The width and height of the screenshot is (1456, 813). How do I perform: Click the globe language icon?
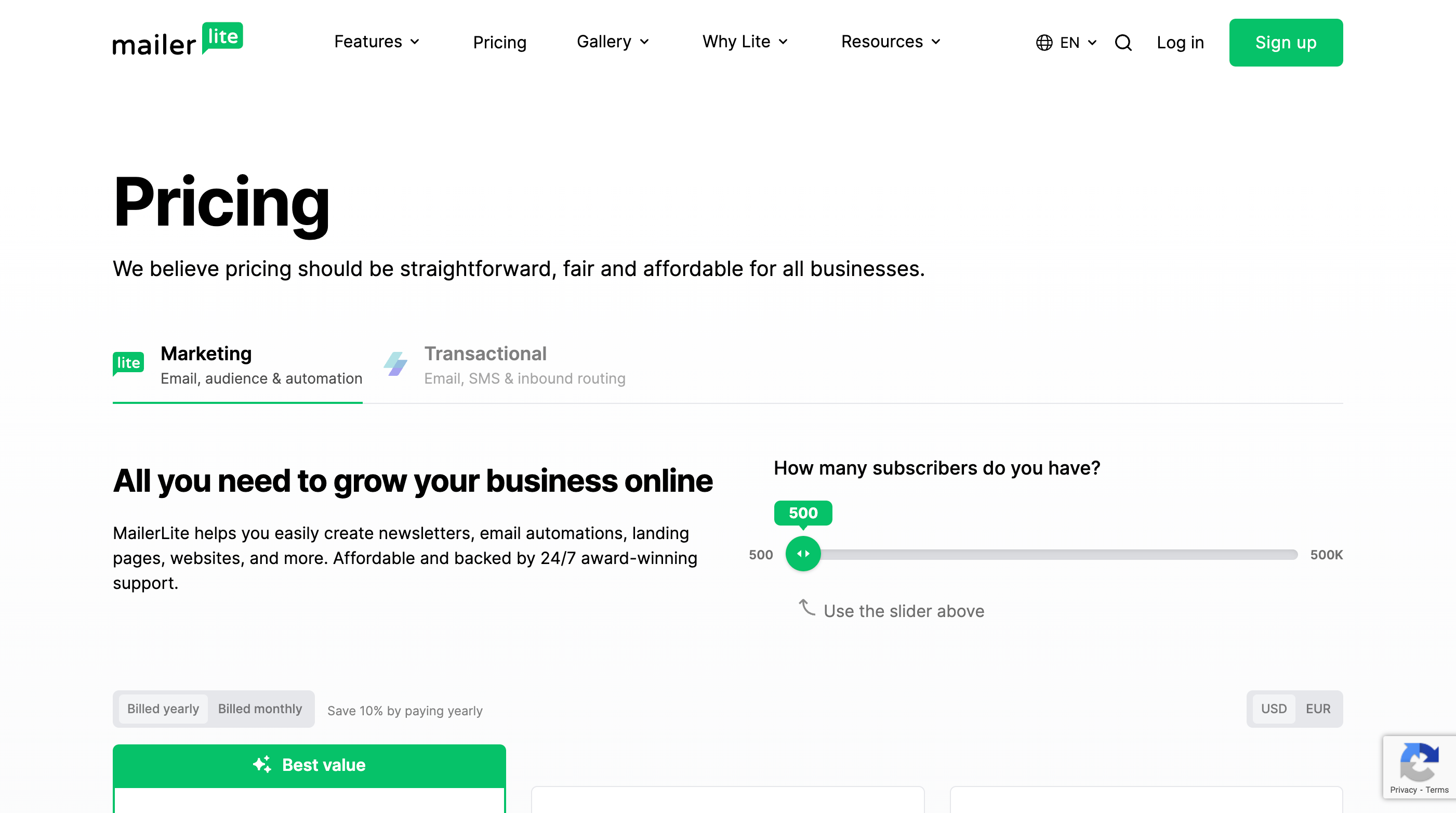pyautogui.click(x=1044, y=43)
